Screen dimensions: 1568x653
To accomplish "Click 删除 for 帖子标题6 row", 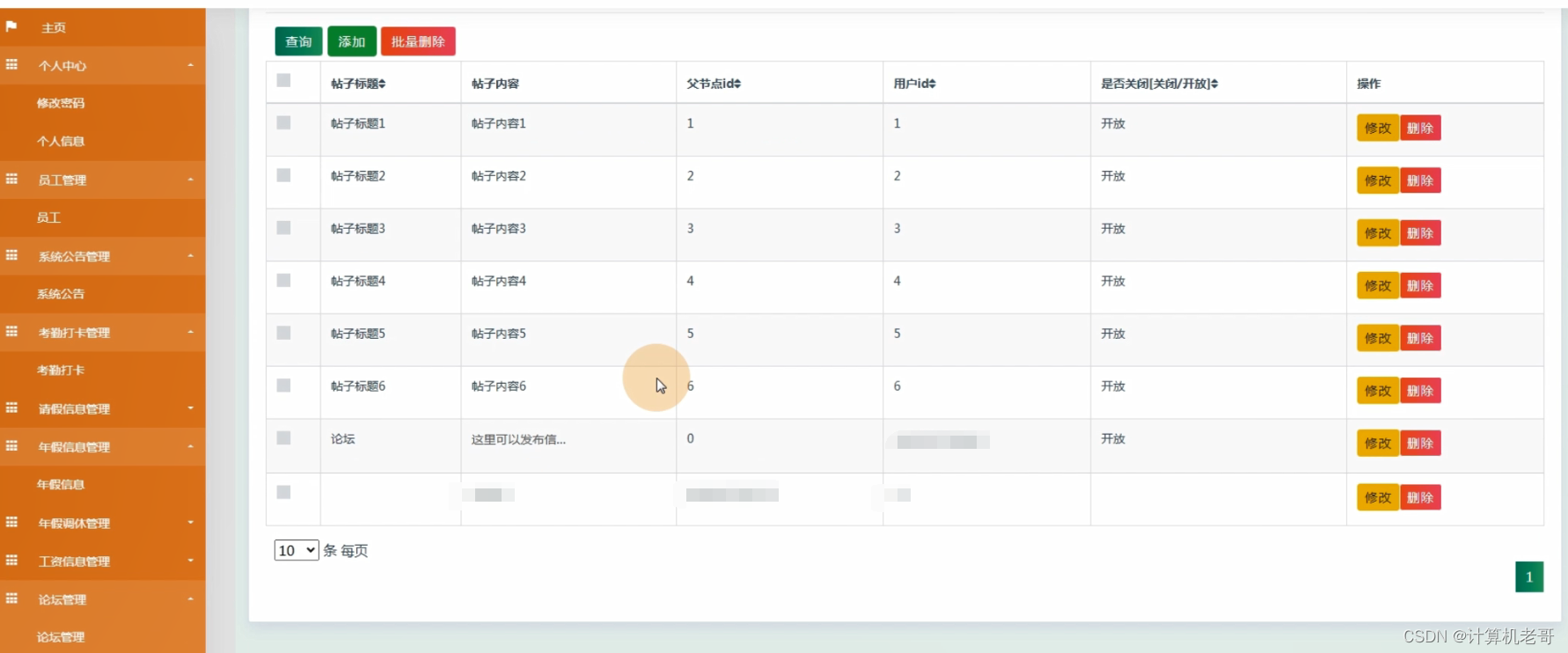I will tap(1420, 391).
